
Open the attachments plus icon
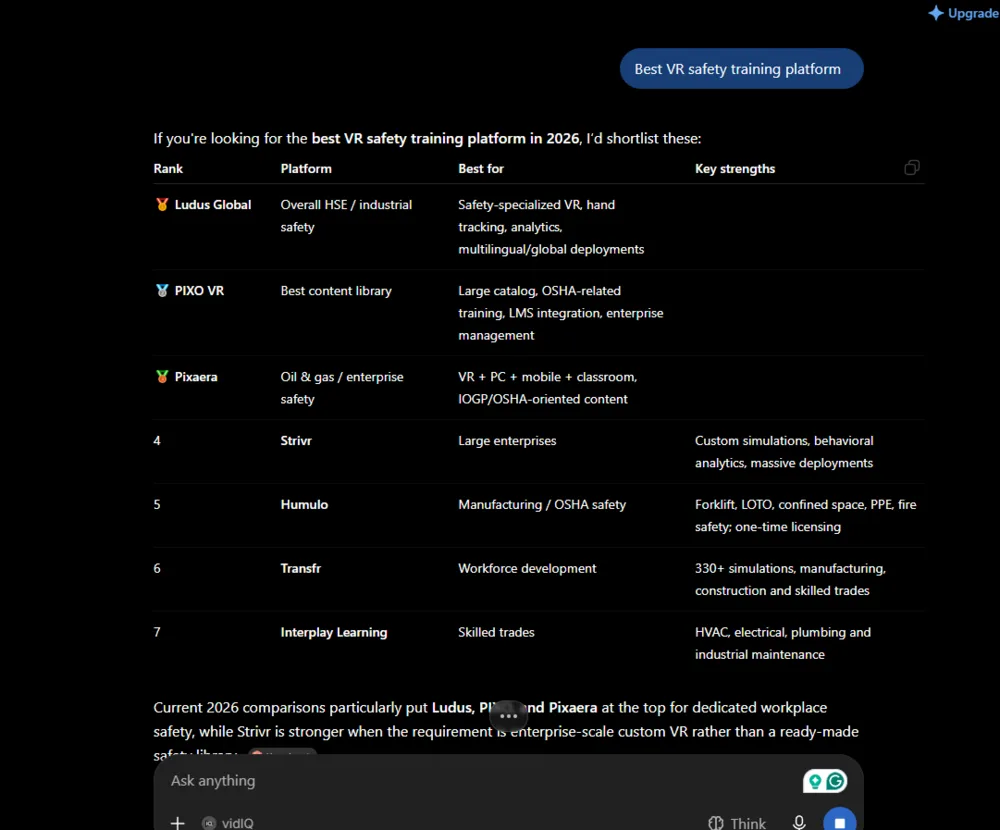click(177, 822)
